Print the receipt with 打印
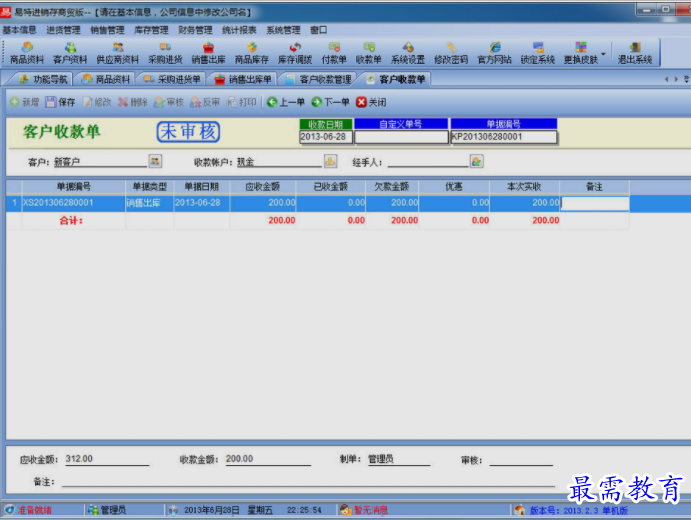This screenshot has height=520, width=691. (241, 102)
